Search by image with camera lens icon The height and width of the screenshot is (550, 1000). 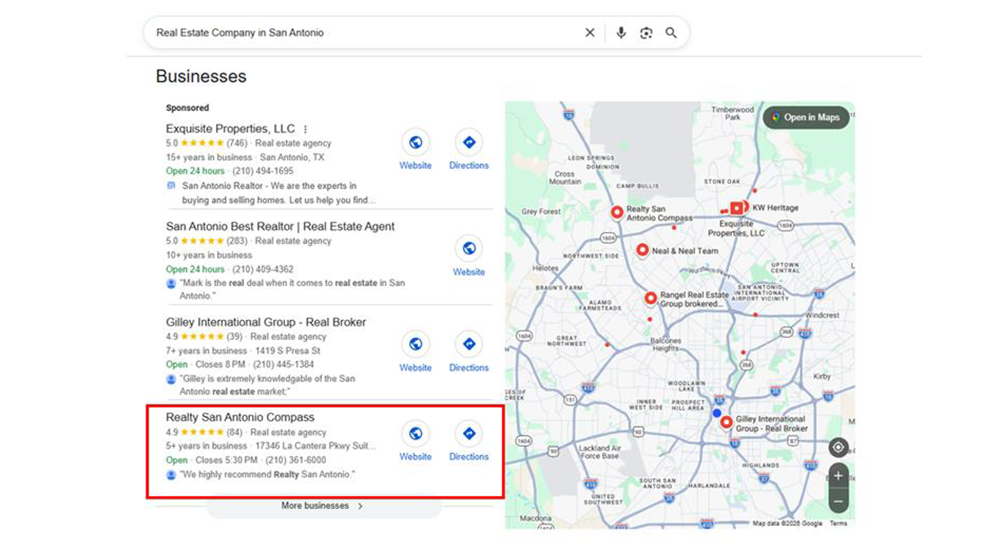(x=646, y=33)
